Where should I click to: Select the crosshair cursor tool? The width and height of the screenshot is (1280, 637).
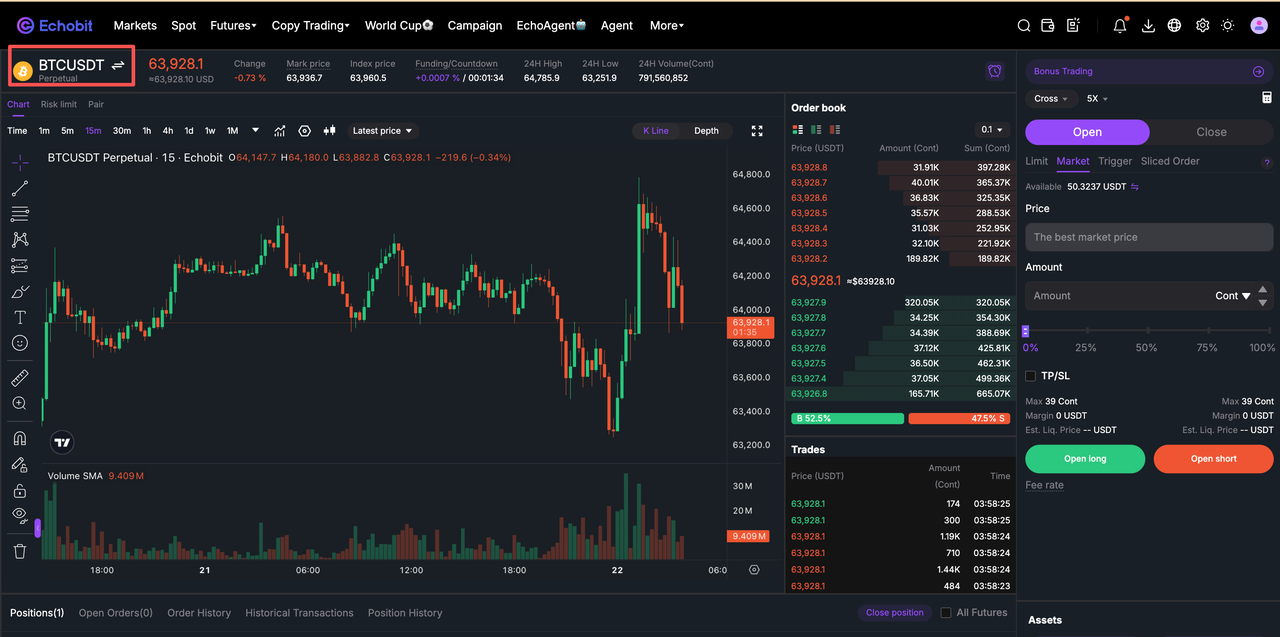[20, 161]
